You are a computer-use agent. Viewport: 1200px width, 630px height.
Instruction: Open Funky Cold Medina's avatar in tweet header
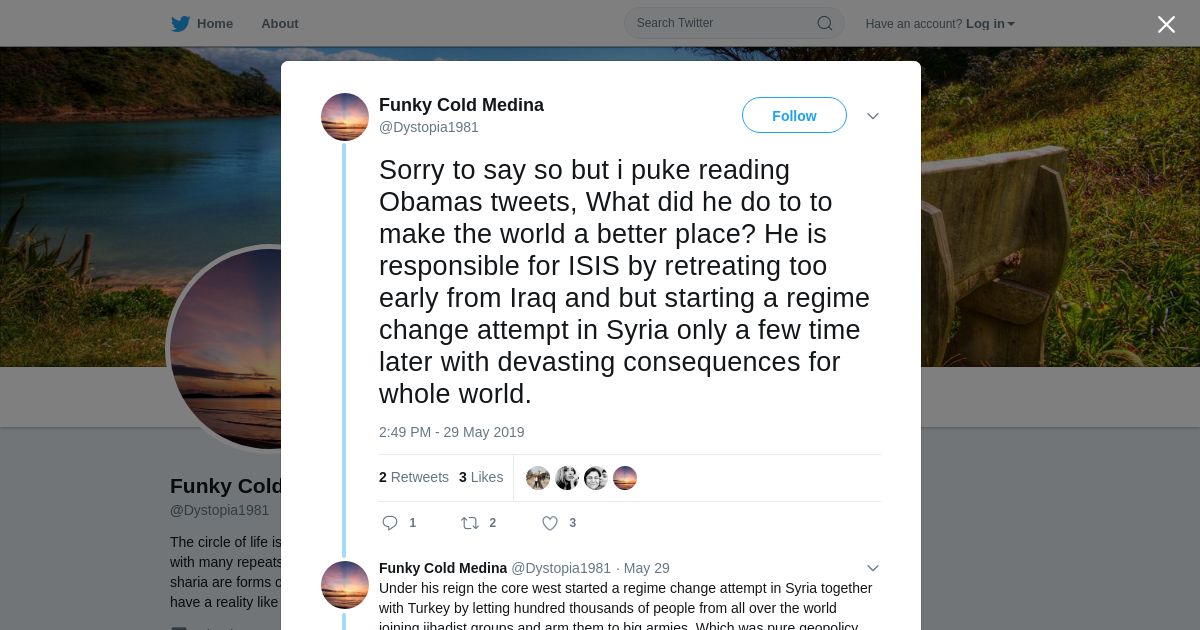(345, 117)
